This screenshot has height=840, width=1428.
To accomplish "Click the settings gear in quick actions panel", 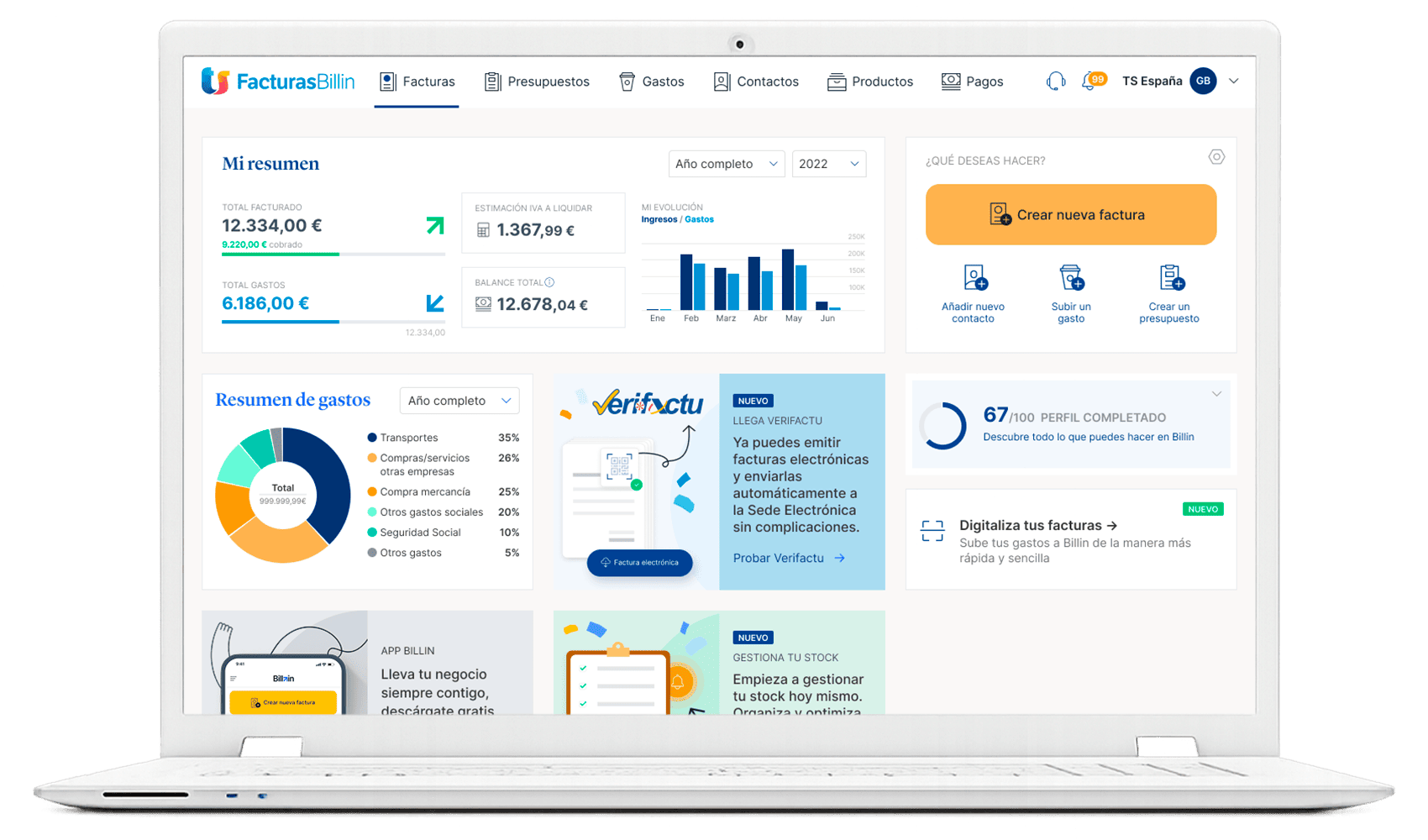I will 1215,157.
